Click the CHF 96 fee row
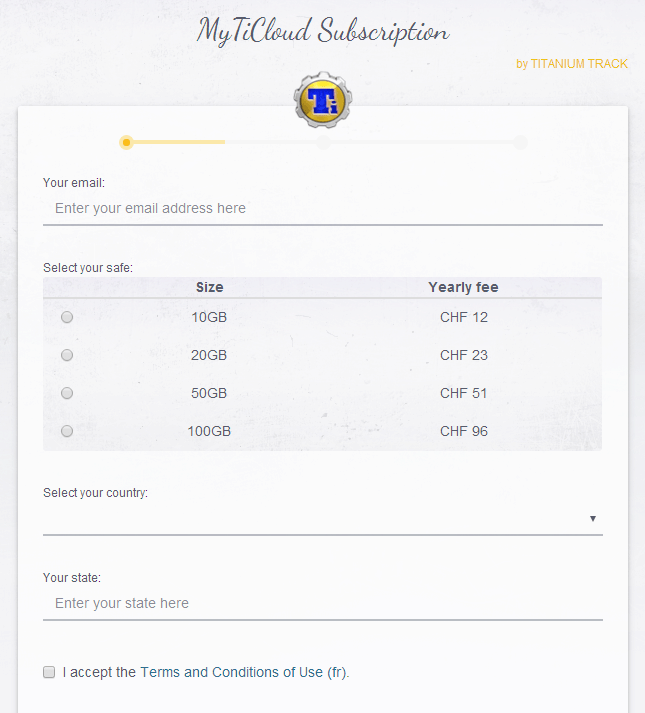Screen dimensions: 645x713 [322, 431]
